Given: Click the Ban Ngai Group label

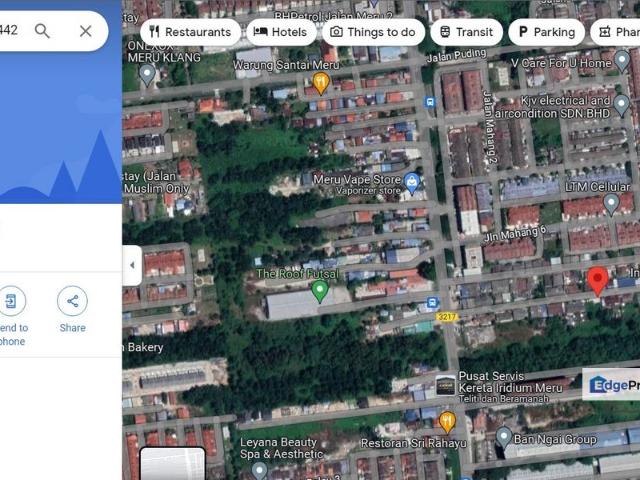Looking at the screenshot, I should click(555, 439).
